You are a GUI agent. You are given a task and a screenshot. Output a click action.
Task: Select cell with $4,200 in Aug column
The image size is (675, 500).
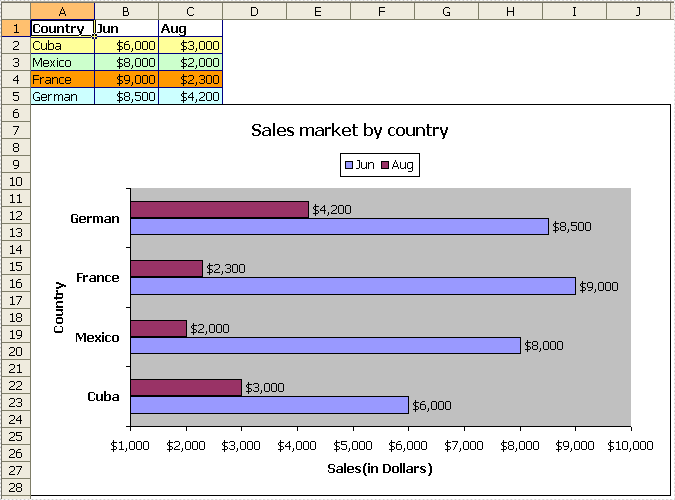tap(190, 96)
